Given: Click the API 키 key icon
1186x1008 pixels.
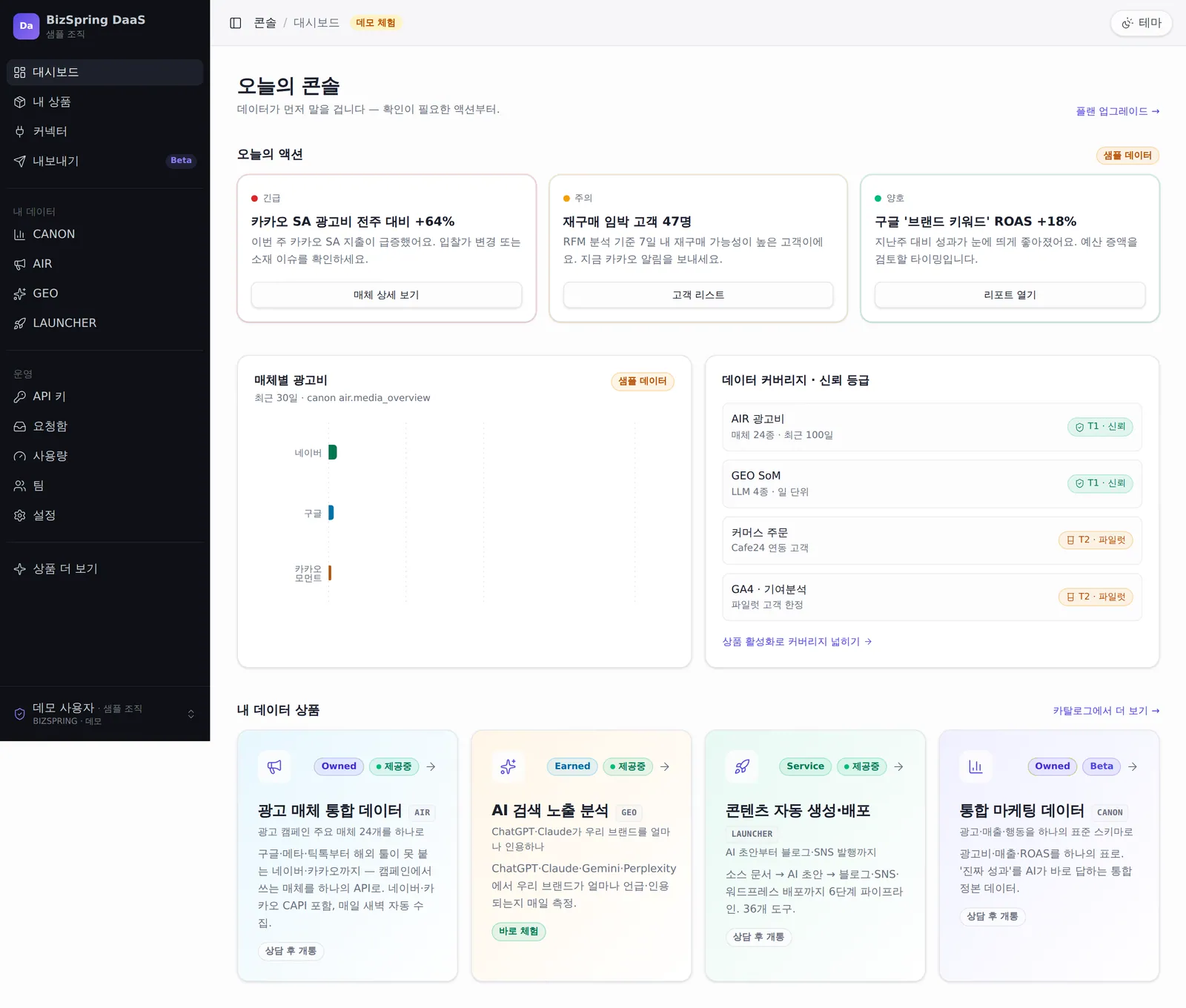Looking at the screenshot, I should coord(20,397).
